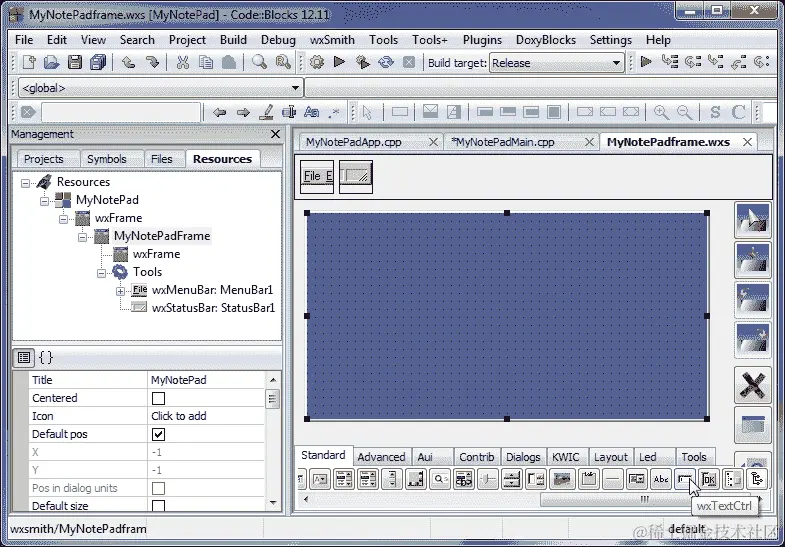Click the Redo arrow icon
Image resolution: width=785 pixels, height=547 pixels.
click(152, 63)
